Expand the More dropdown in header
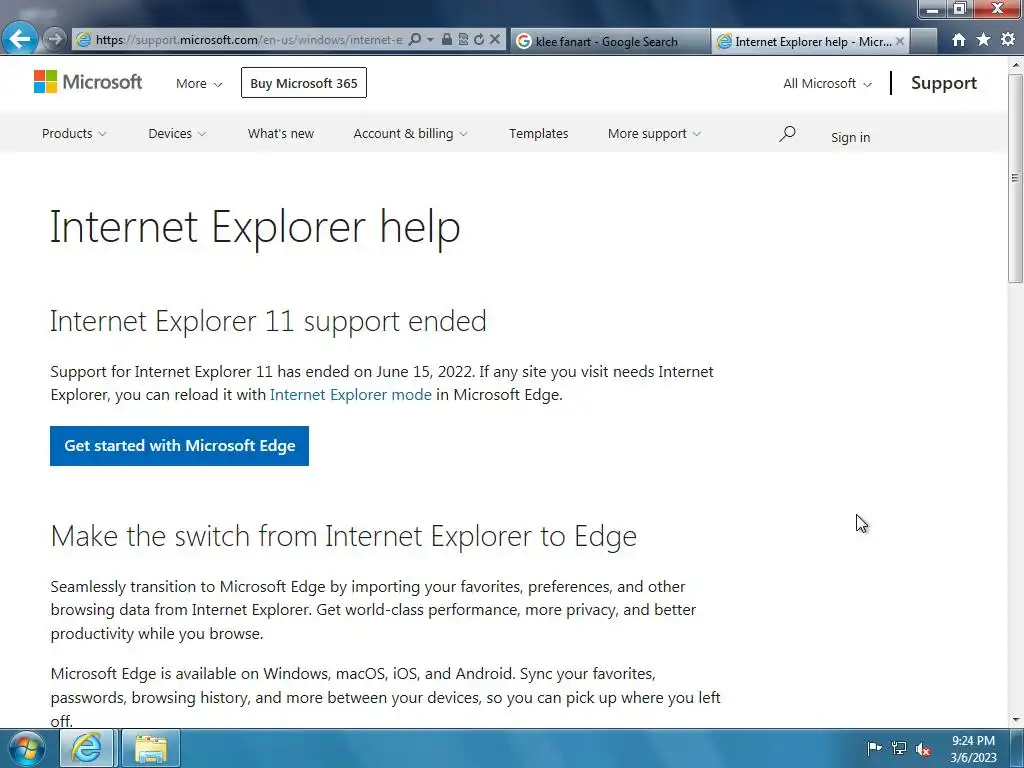Screen dimensions: 1024x768 [x=199, y=84]
